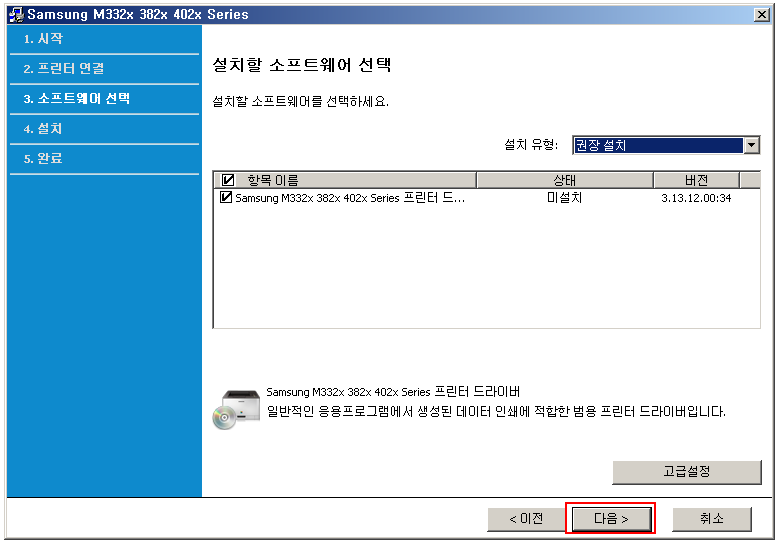Select the Samsung M332x 382x 402x Series row name
Image resolution: width=779 pixels, height=545 pixels.
click(350, 198)
